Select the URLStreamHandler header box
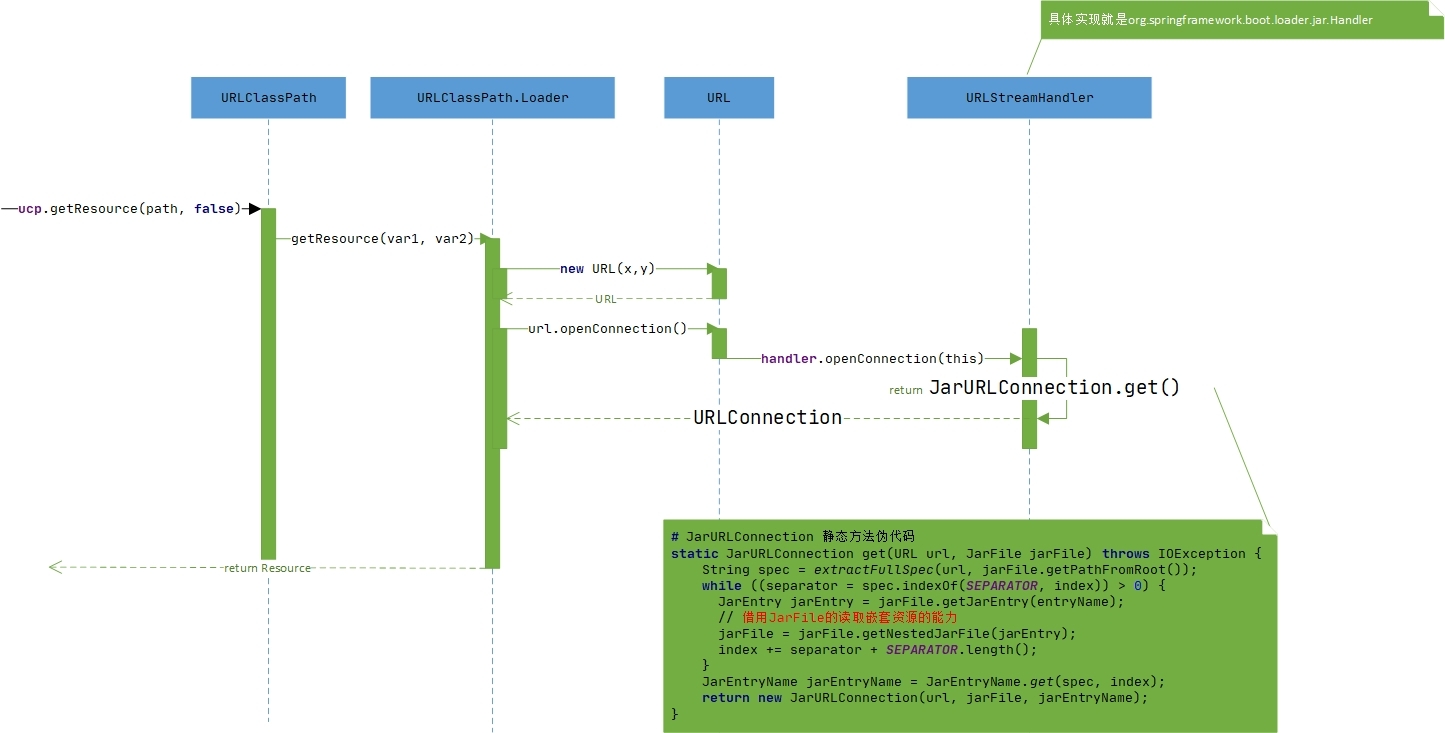1445x733 pixels. (x=1029, y=98)
